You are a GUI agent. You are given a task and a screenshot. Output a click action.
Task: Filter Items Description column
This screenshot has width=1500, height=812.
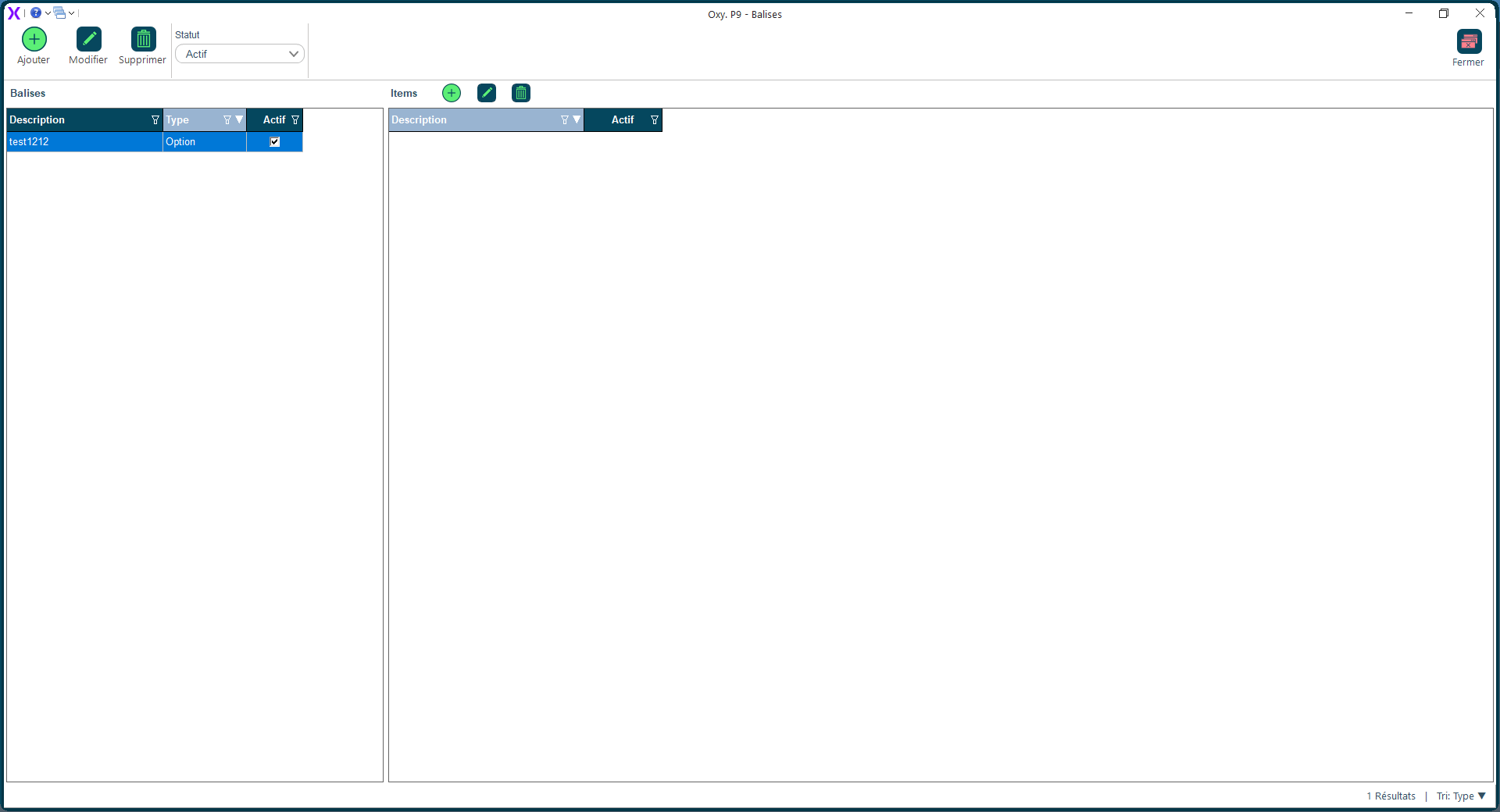(564, 119)
